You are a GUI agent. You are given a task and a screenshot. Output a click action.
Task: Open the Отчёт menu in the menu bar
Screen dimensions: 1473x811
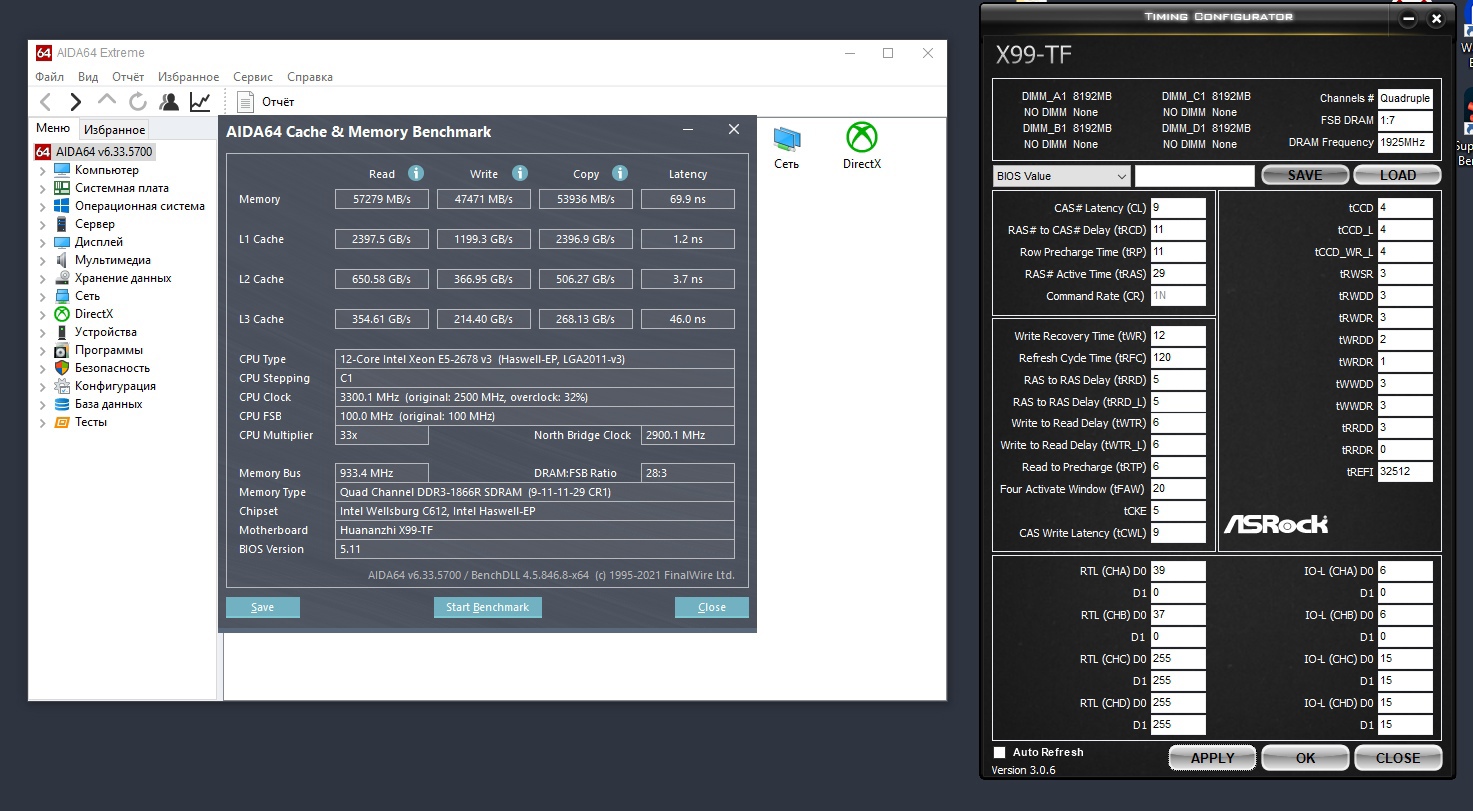tap(128, 77)
